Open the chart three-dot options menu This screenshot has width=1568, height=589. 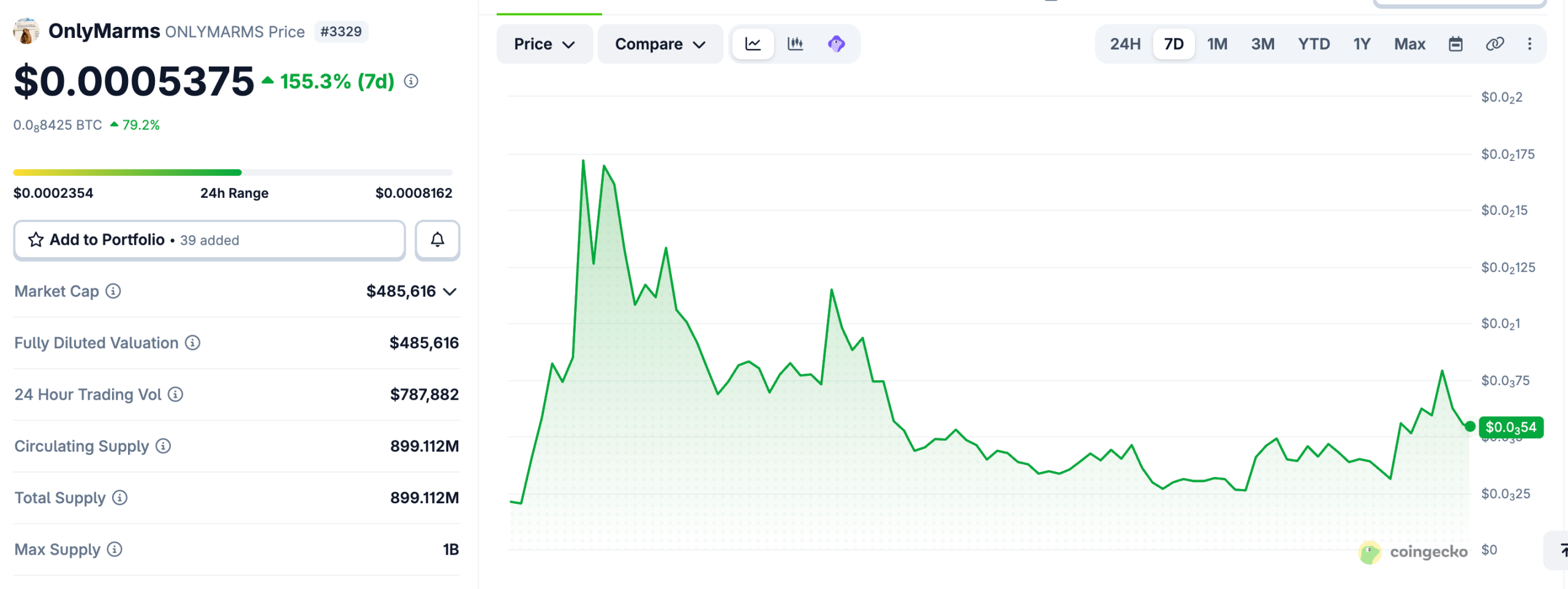(1529, 44)
